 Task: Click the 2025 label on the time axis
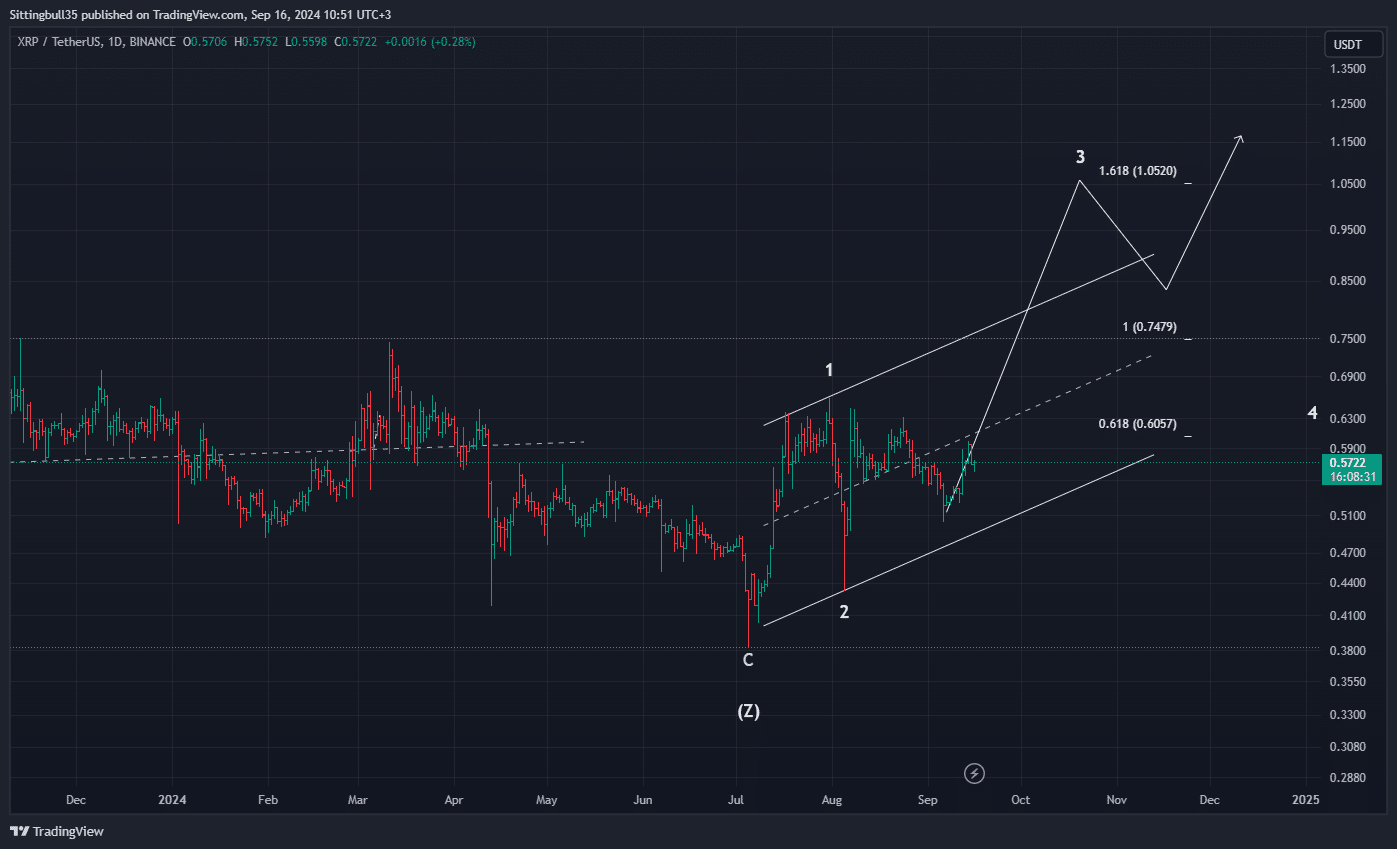[x=1305, y=800]
